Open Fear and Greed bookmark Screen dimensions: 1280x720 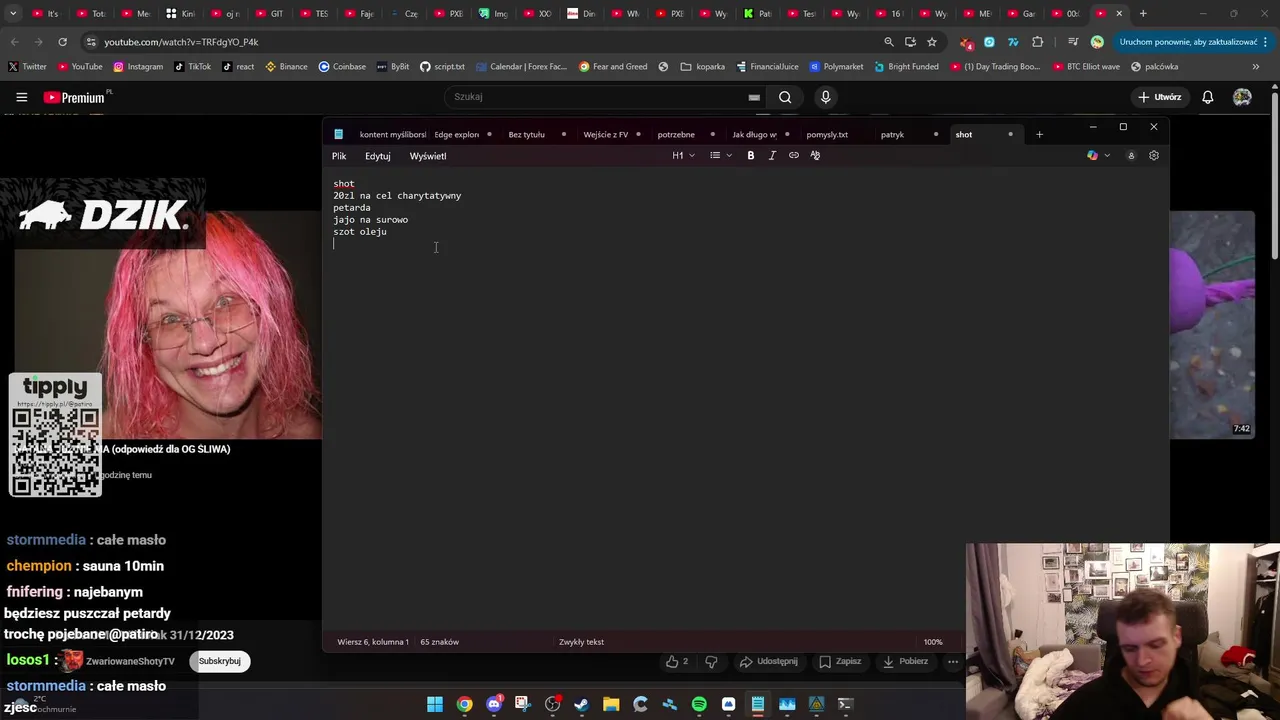[613, 67]
